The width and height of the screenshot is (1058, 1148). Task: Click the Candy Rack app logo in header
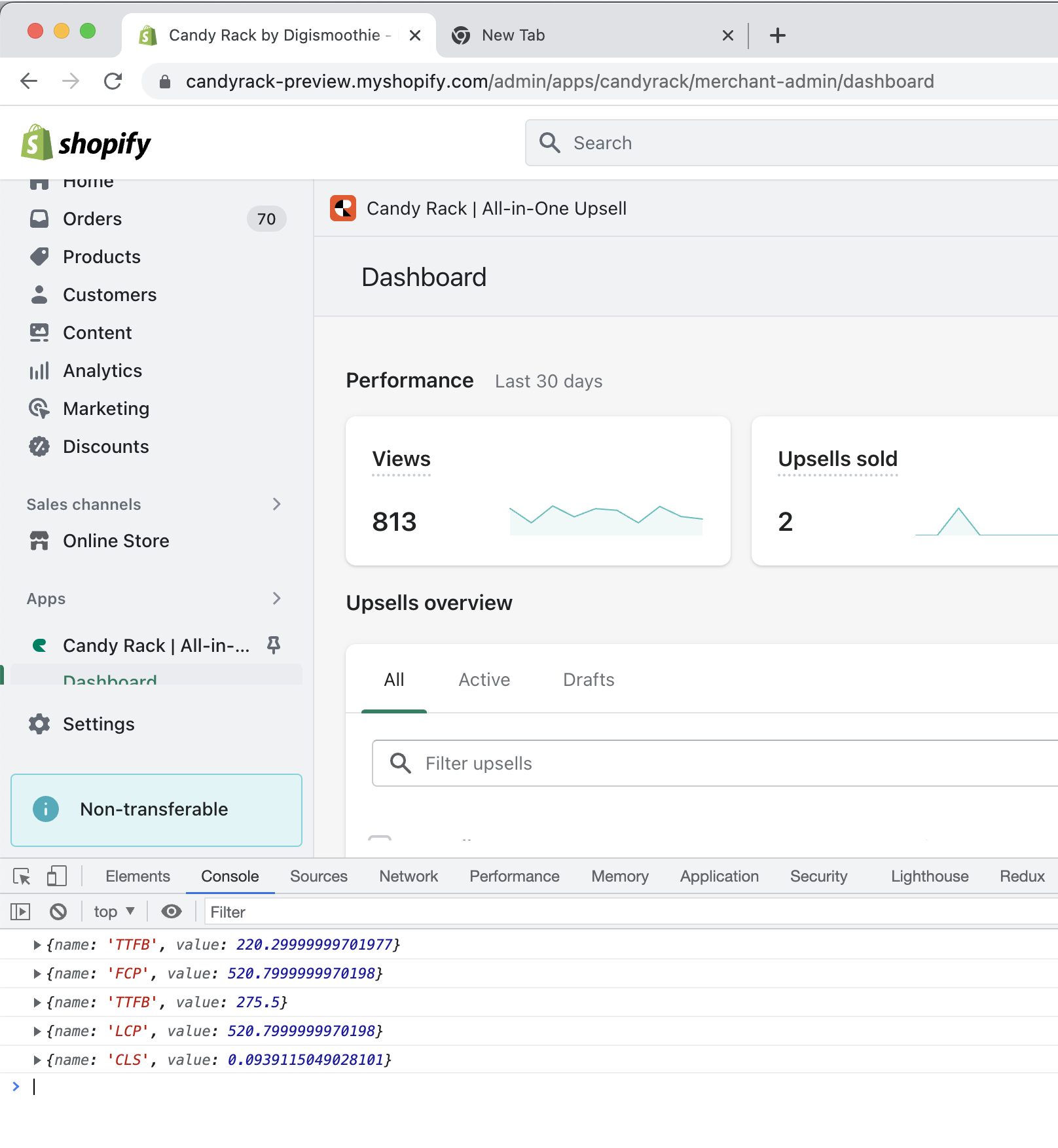[x=343, y=208]
